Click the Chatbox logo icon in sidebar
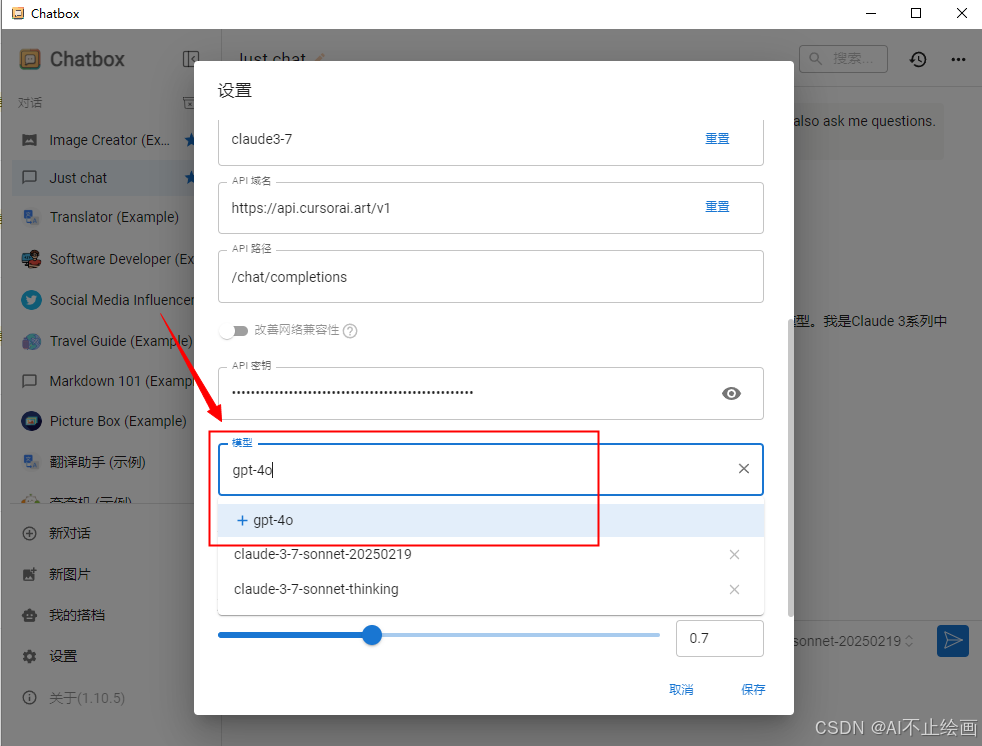Image resolution: width=982 pixels, height=746 pixels. coord(29,60)
